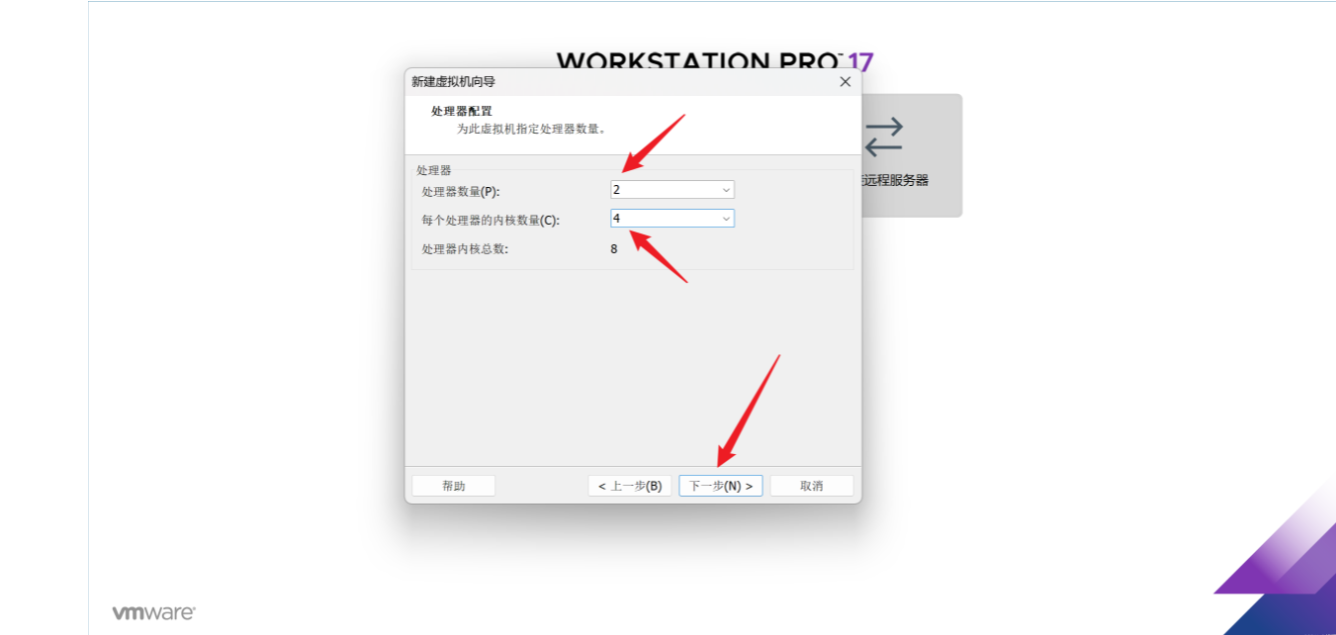The height and width of the screenshot is (635, 1336).
Task: Close the 新建虚拟机向导 dialog with X
Action: coord(845,82)
